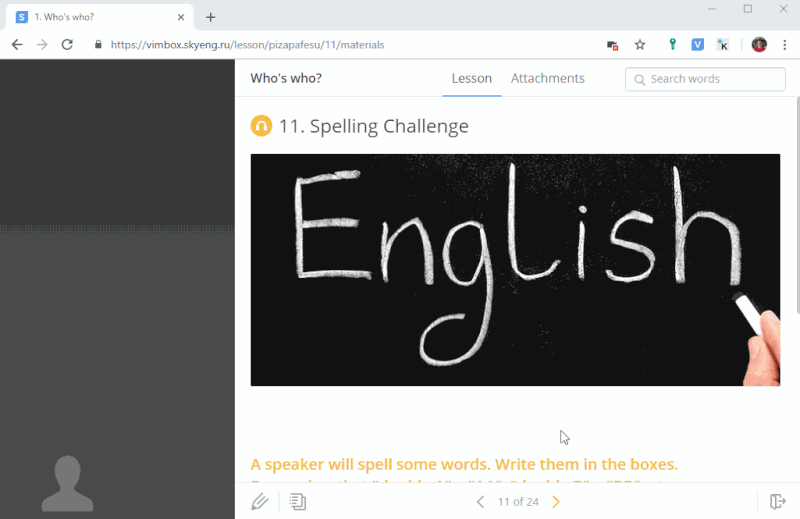
Task: Maximize the browser window
Action: pyautogui.click(x=747, y=9)
